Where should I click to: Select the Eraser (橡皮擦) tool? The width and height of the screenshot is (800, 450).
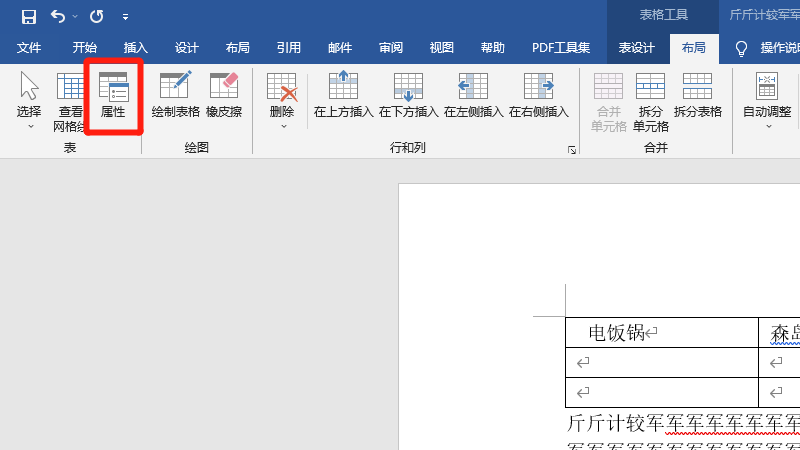tap(224, 97)
